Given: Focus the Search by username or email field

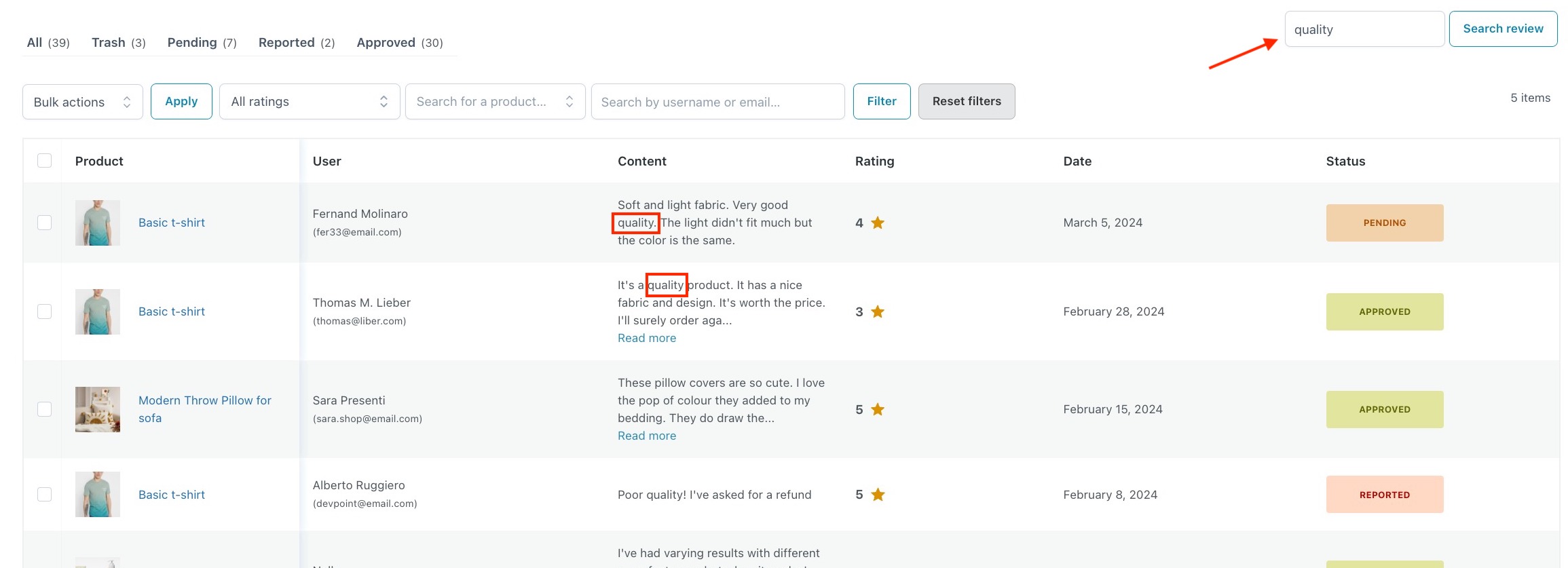Looking at the screenshot, I should coord(718,102).
